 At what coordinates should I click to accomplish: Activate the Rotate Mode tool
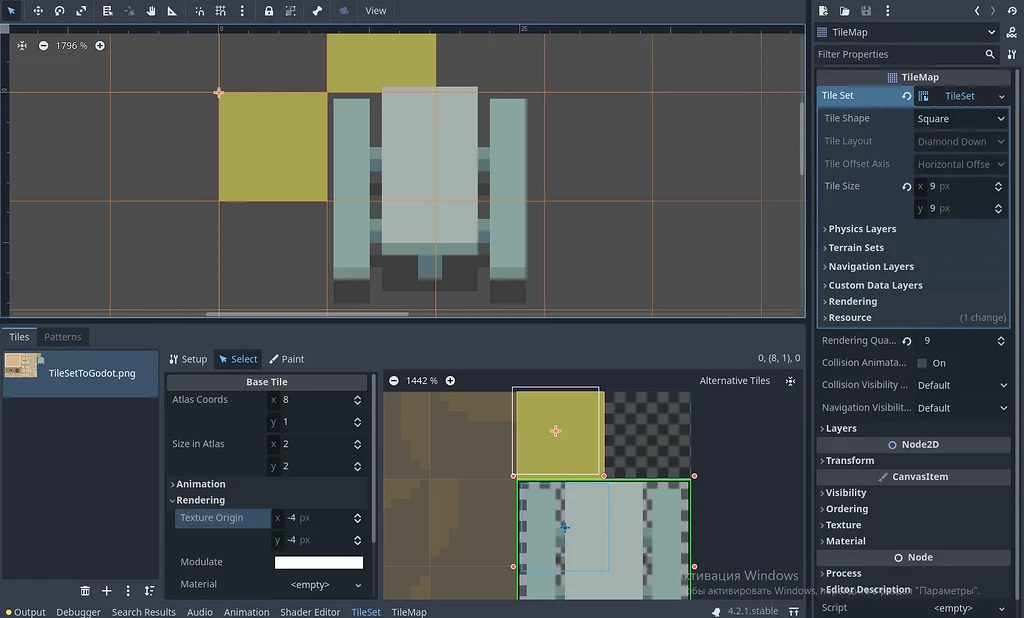coord(59,10)
